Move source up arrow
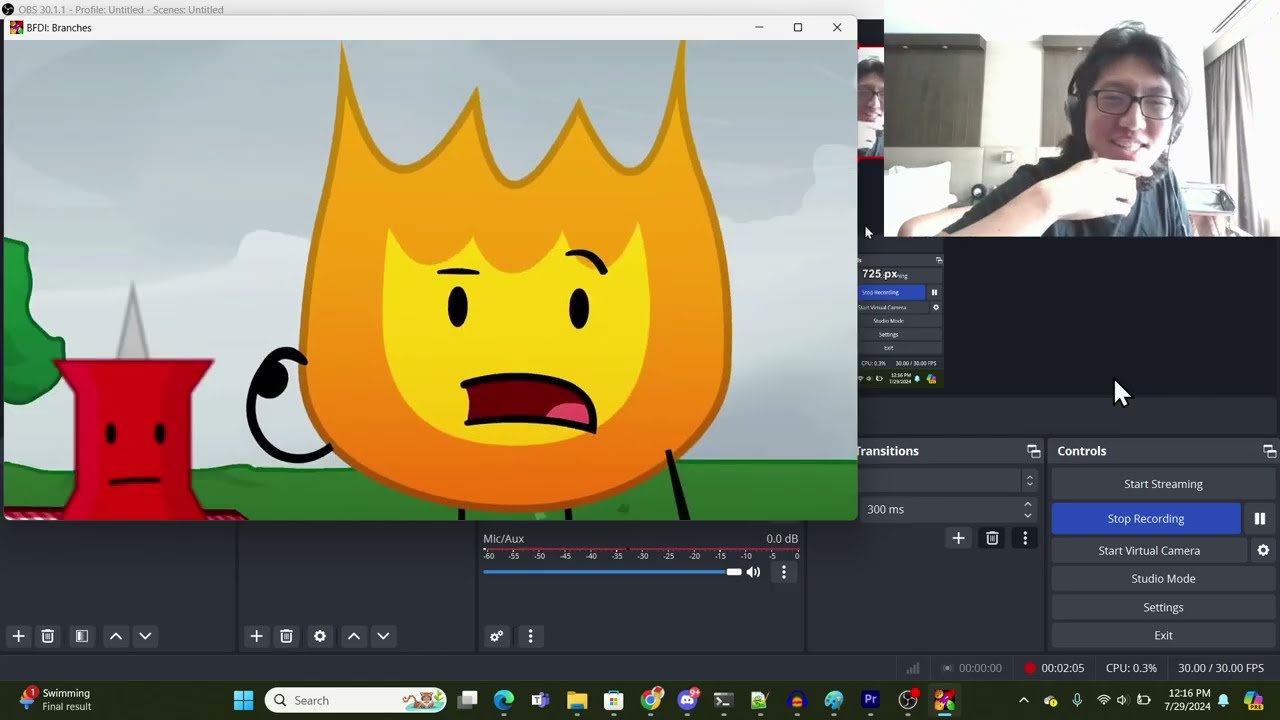 [x=354, y=636]
